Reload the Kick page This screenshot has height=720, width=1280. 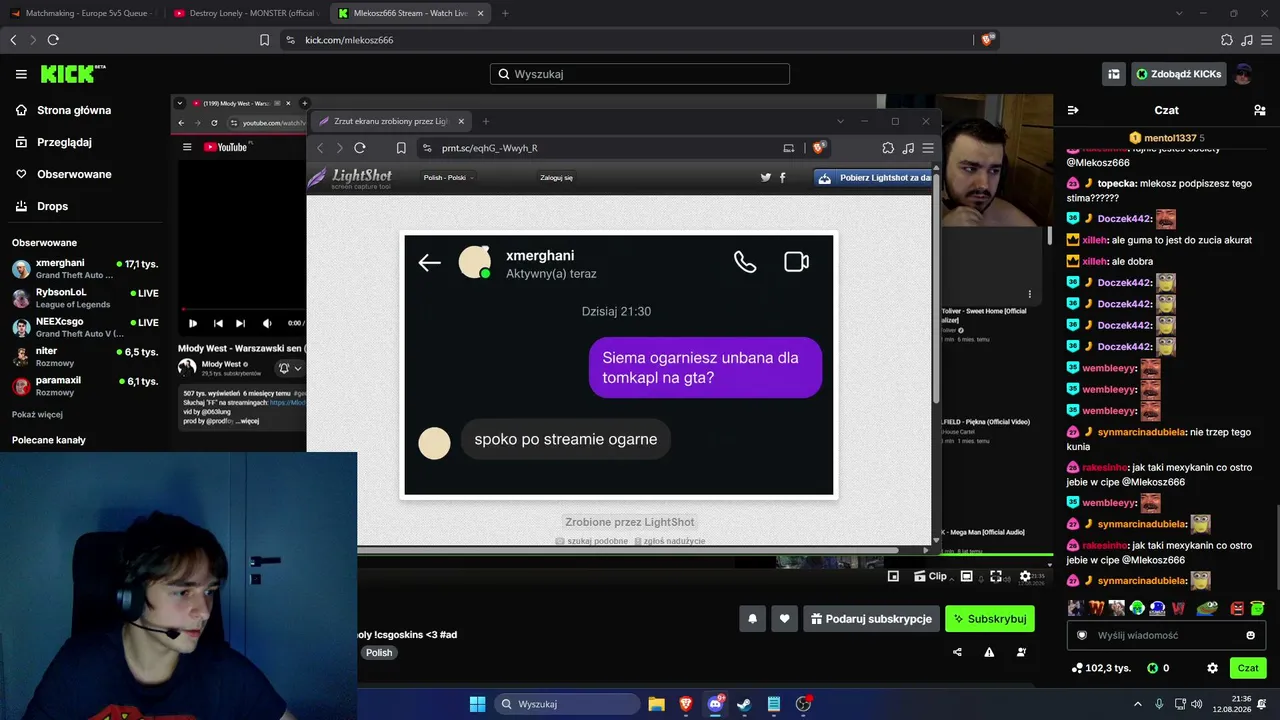(53, 40)
